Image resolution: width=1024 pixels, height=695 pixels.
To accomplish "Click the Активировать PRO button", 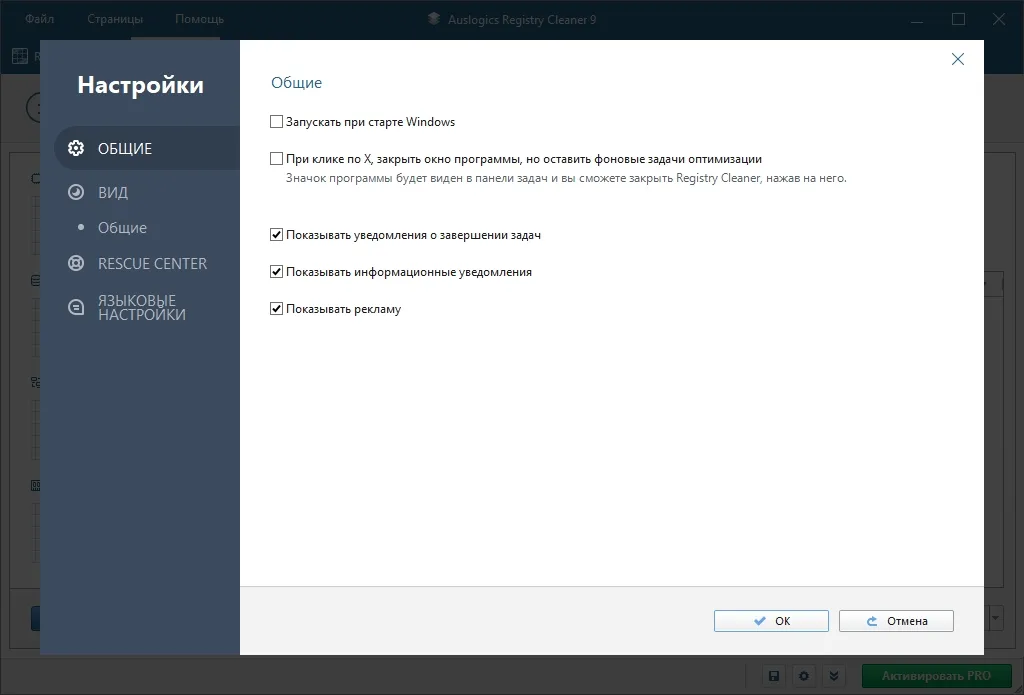I will click(936, 676).
